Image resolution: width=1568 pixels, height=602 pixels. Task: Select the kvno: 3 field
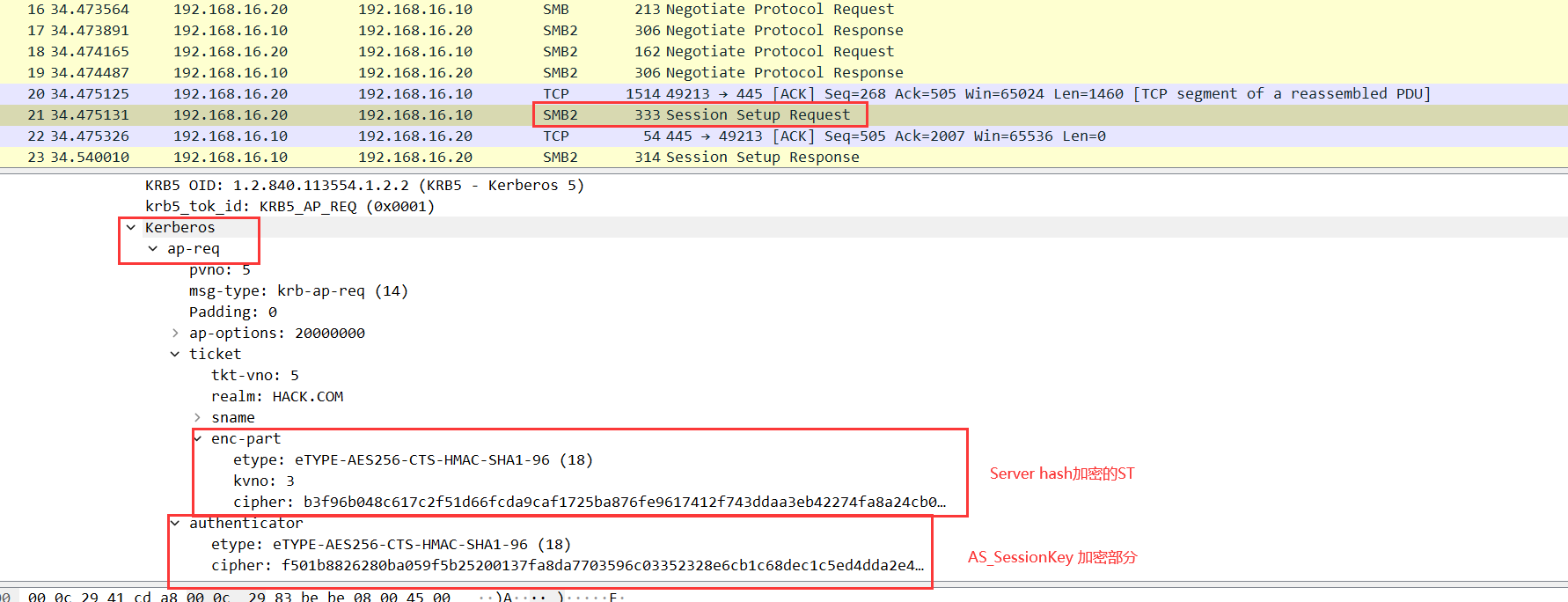coord(263,481)
